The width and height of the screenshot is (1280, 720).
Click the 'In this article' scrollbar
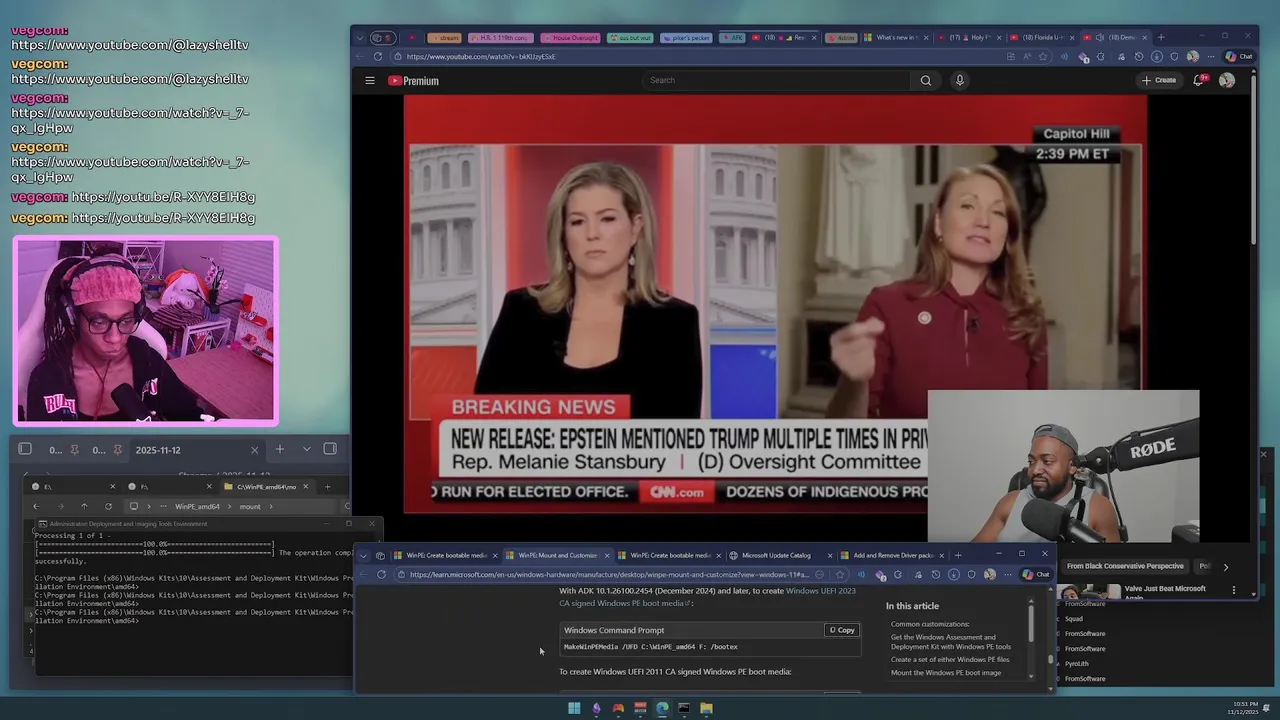(x=1031, y=623)
